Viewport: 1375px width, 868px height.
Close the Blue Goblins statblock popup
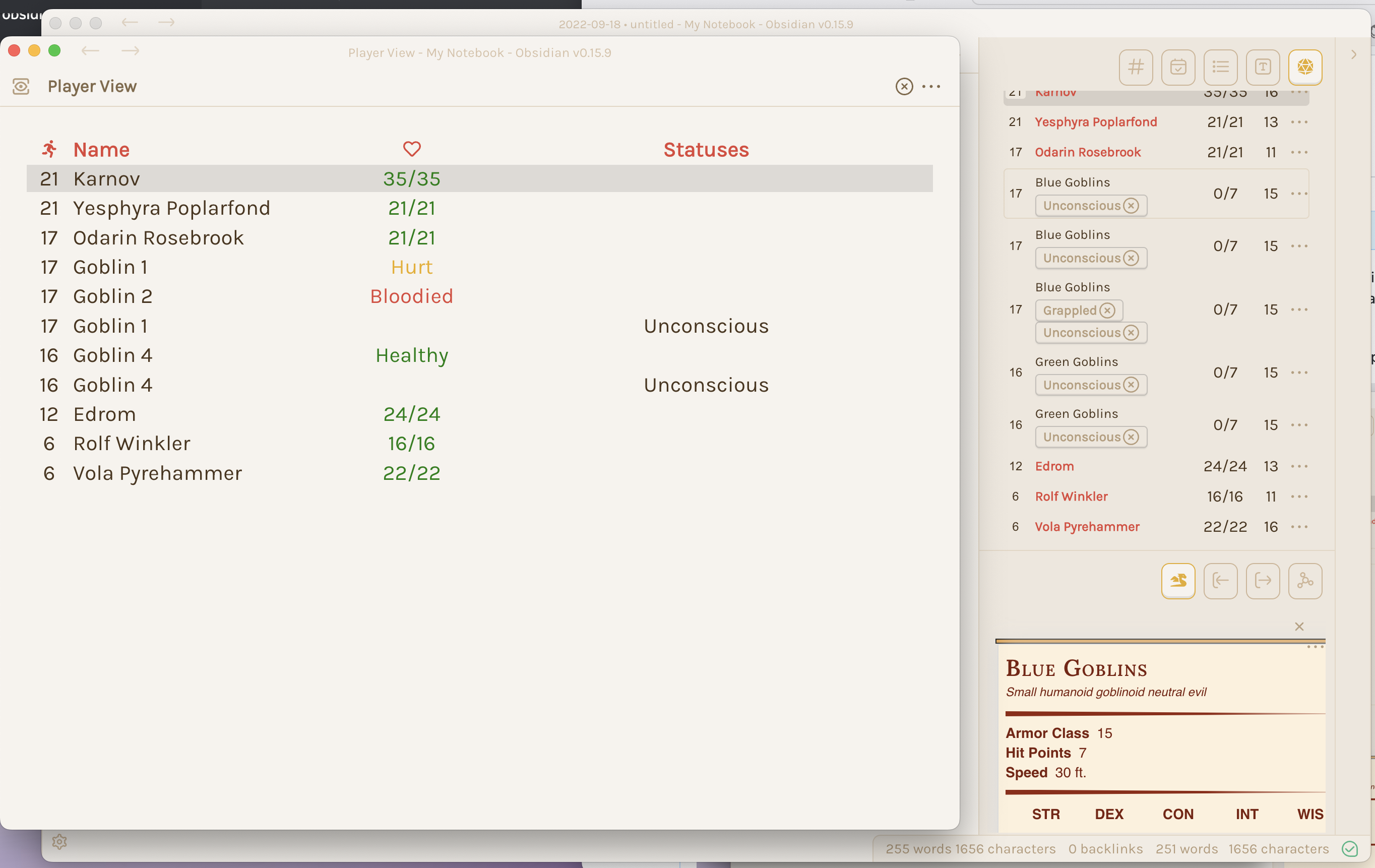coord(1299,627)
